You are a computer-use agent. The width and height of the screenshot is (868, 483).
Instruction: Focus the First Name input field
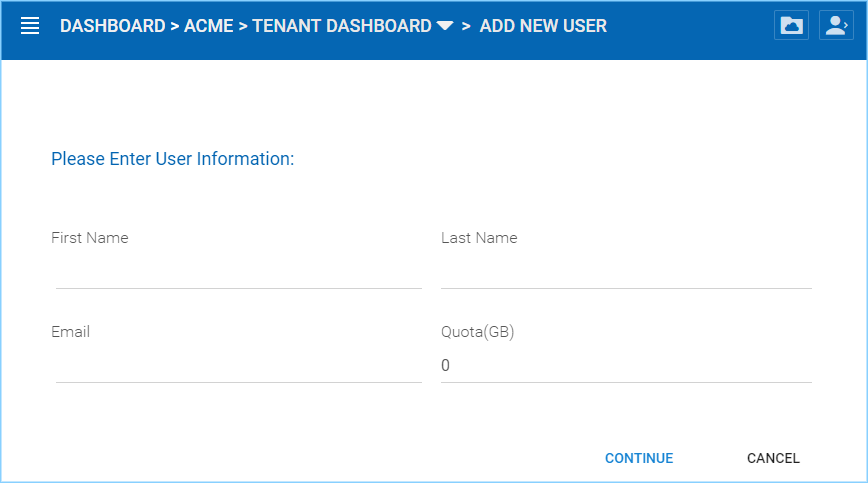pos(239,272)
